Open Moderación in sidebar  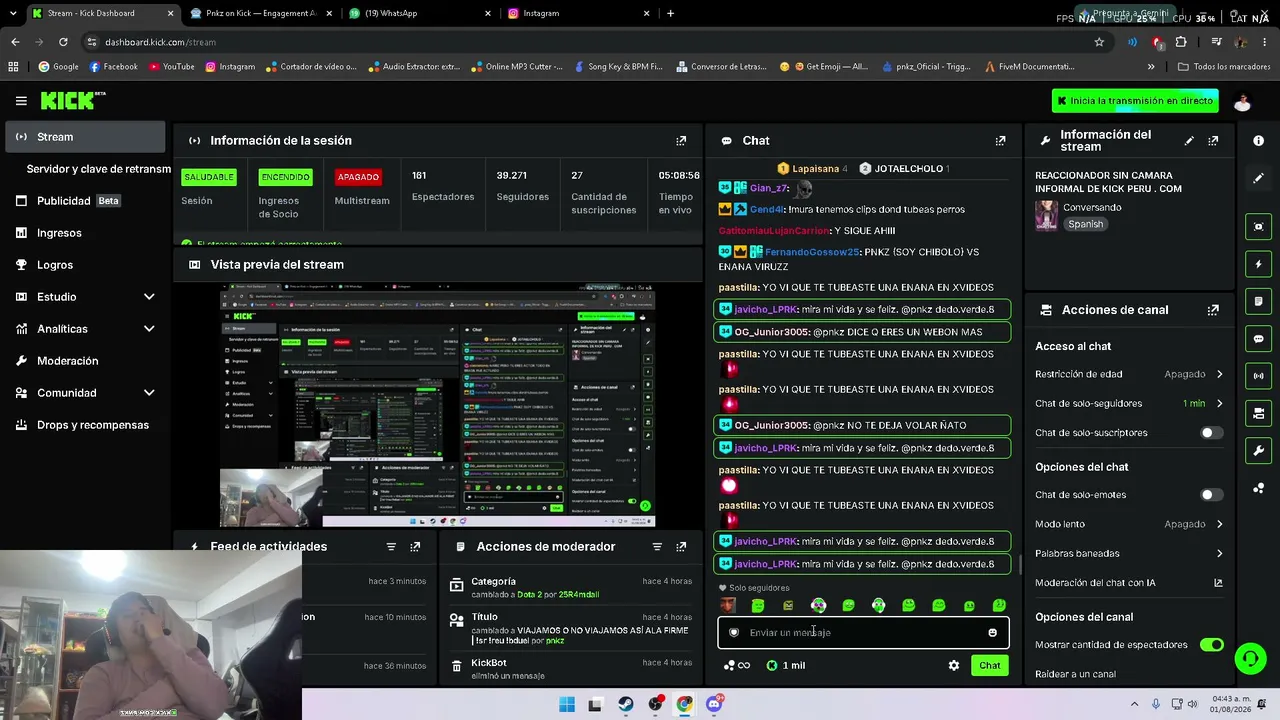(85, 361)
